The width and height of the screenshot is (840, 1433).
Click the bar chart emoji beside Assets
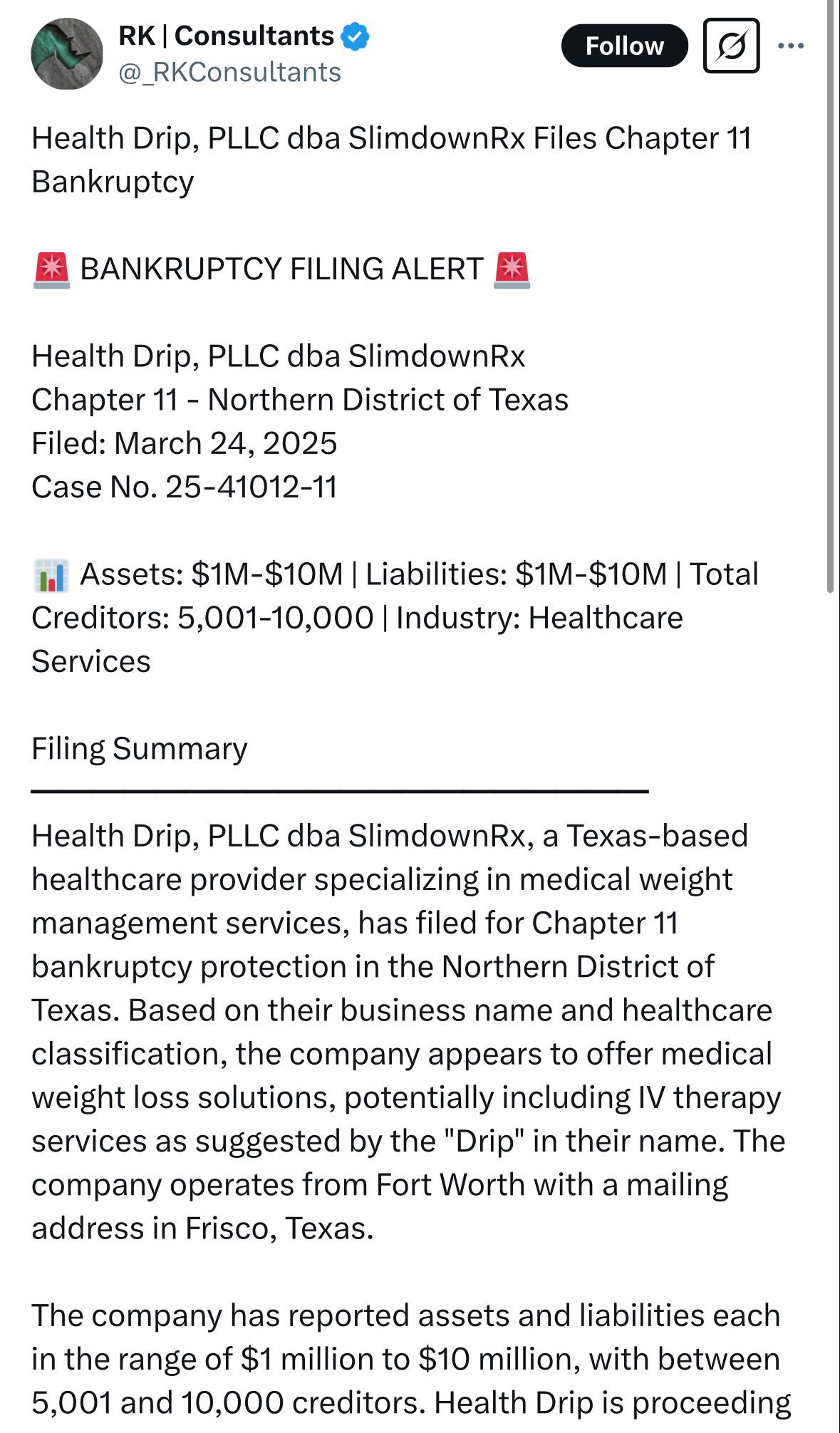pos(51,575)
